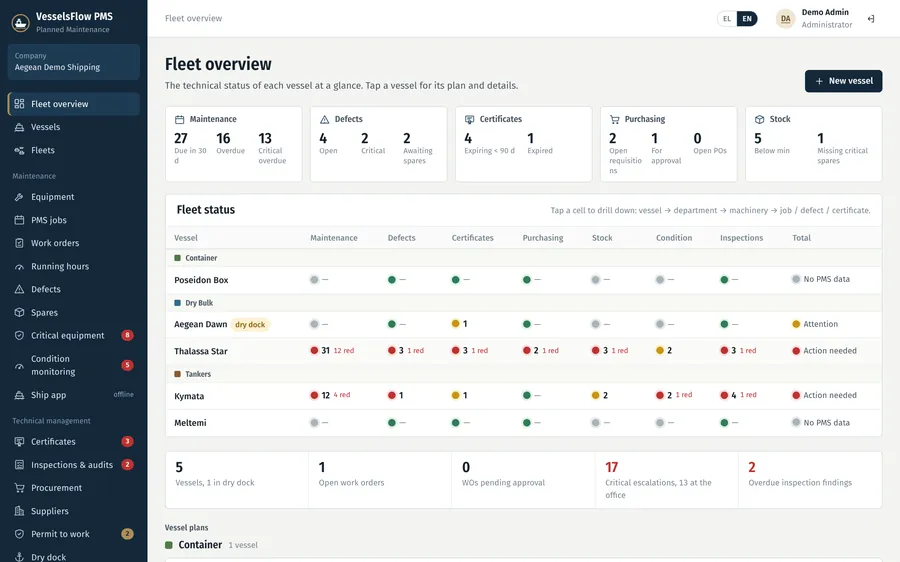The height and width of the screenshot is (562, 900).
Task: Open the Poseidon Box vessel row
Action: tap(523, 280)
